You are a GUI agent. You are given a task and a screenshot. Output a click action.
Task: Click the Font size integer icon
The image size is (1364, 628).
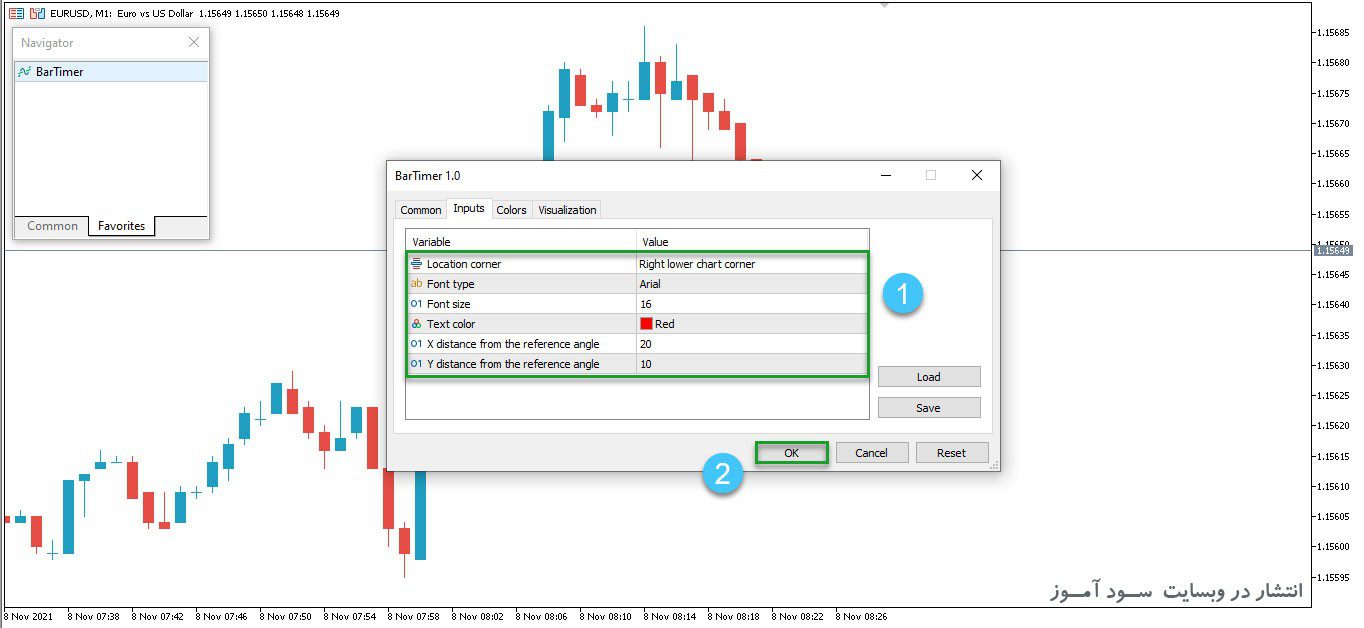pos(416,304)
